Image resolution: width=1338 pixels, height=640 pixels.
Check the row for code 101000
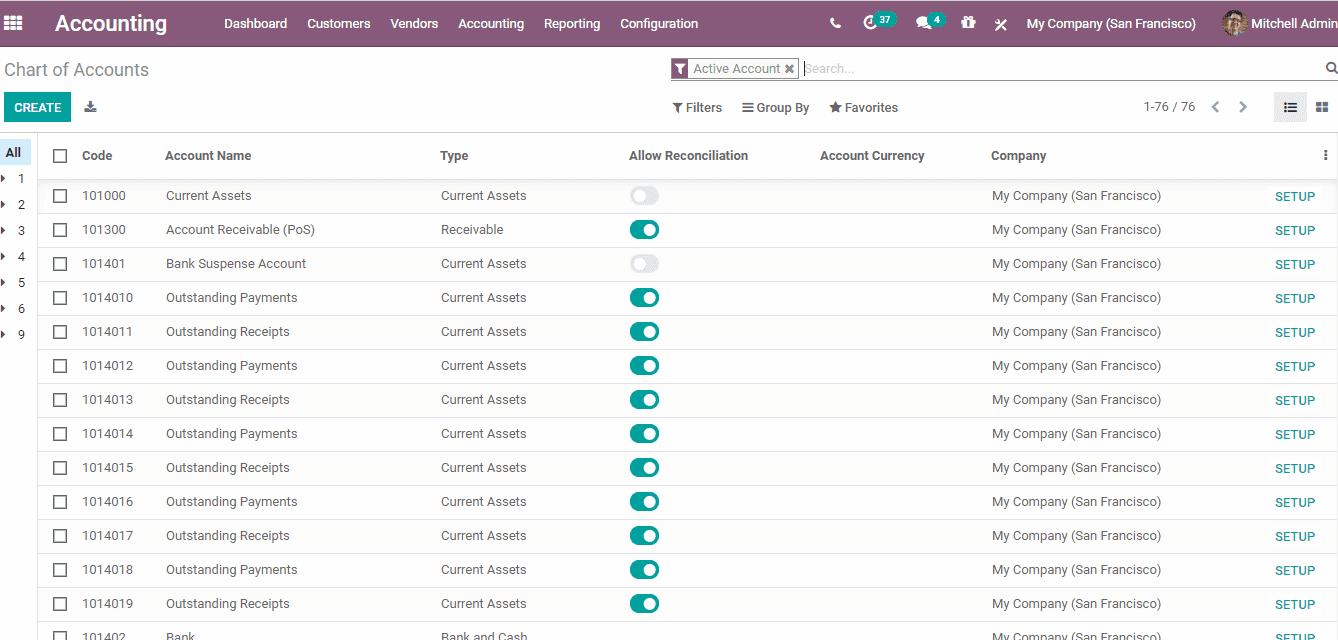[x=60, y=196]
